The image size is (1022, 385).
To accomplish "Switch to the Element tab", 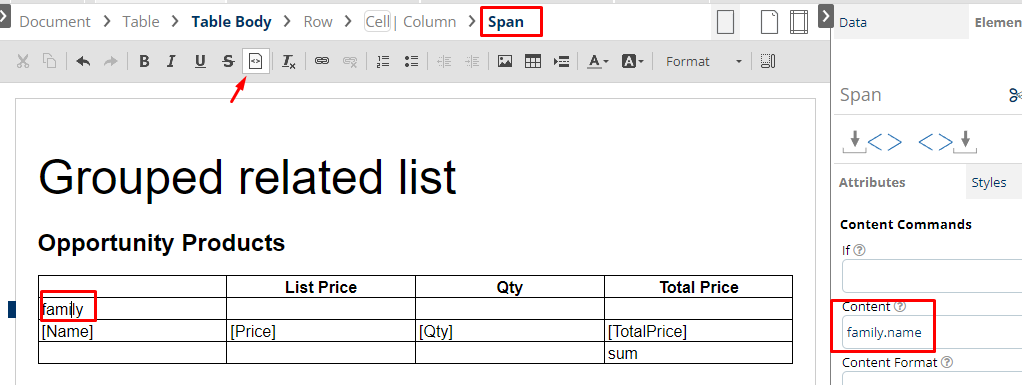I will (x=997, y=22).
